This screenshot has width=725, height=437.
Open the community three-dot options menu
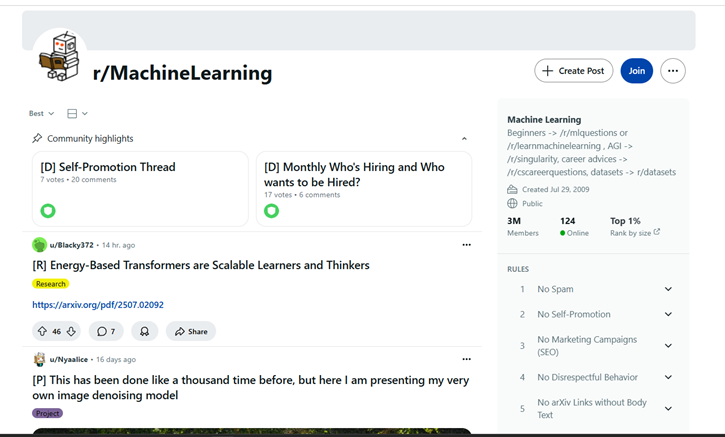coord(673,71)
